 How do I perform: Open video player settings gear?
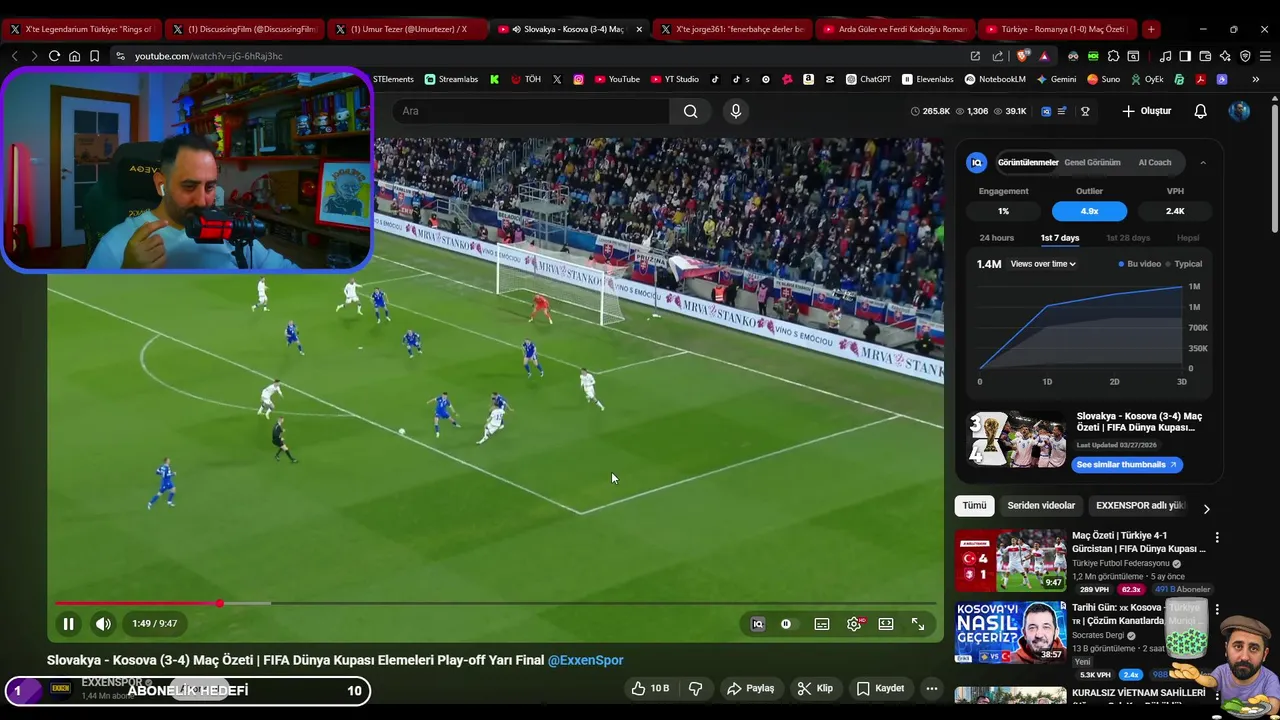point(854,624)
